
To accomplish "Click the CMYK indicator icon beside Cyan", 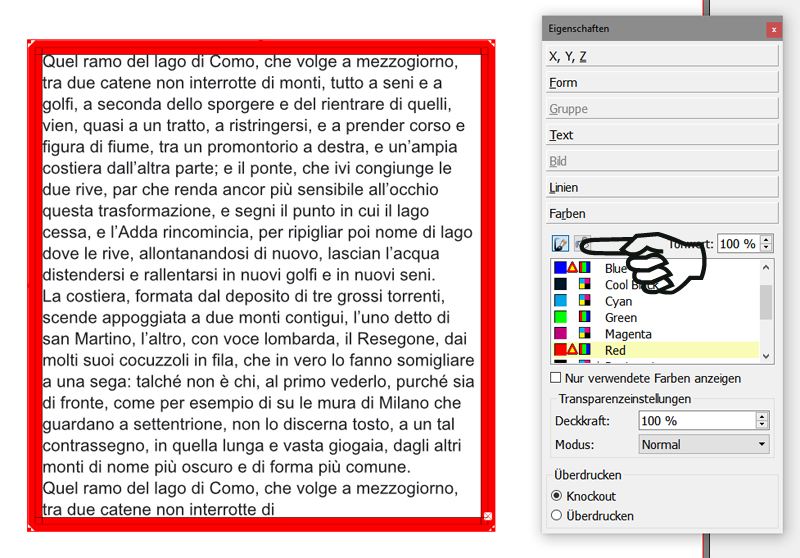I will [x=584, y=301].
